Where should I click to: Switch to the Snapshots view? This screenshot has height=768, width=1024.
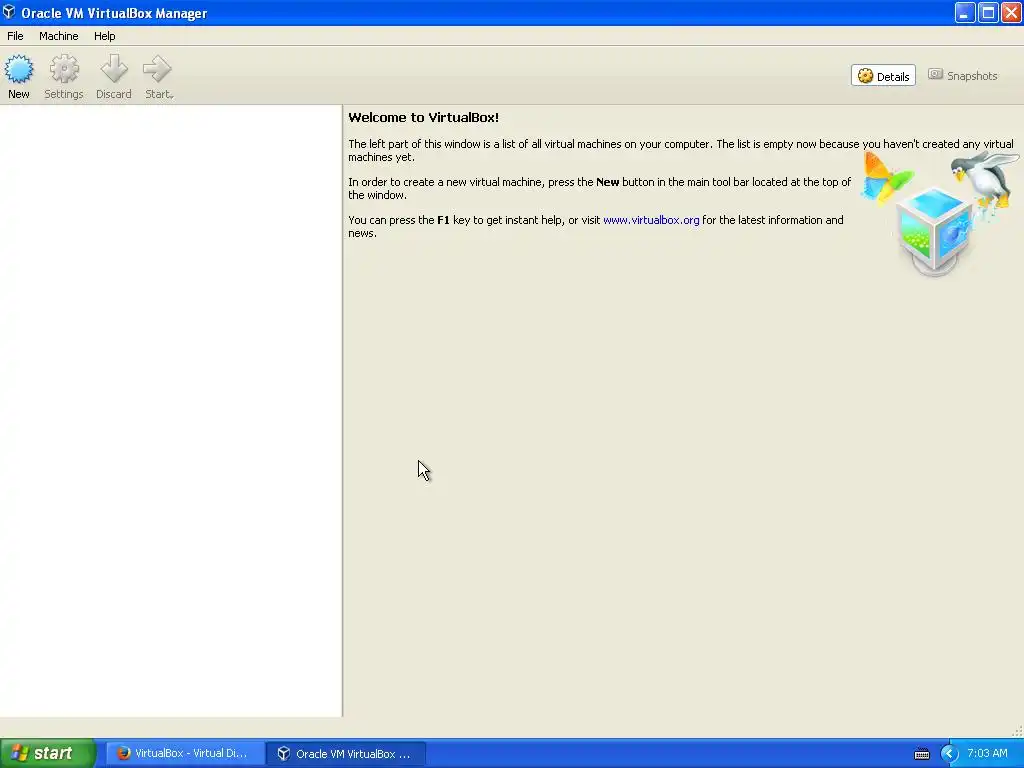(x=963, y=76)
